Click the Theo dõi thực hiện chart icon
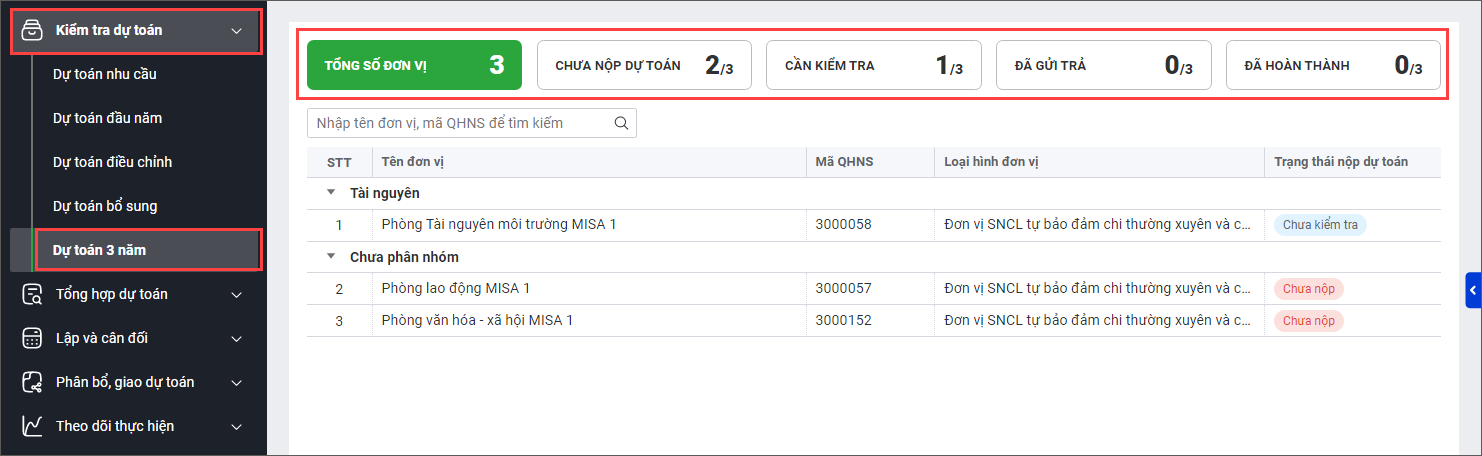 (32, 426)
